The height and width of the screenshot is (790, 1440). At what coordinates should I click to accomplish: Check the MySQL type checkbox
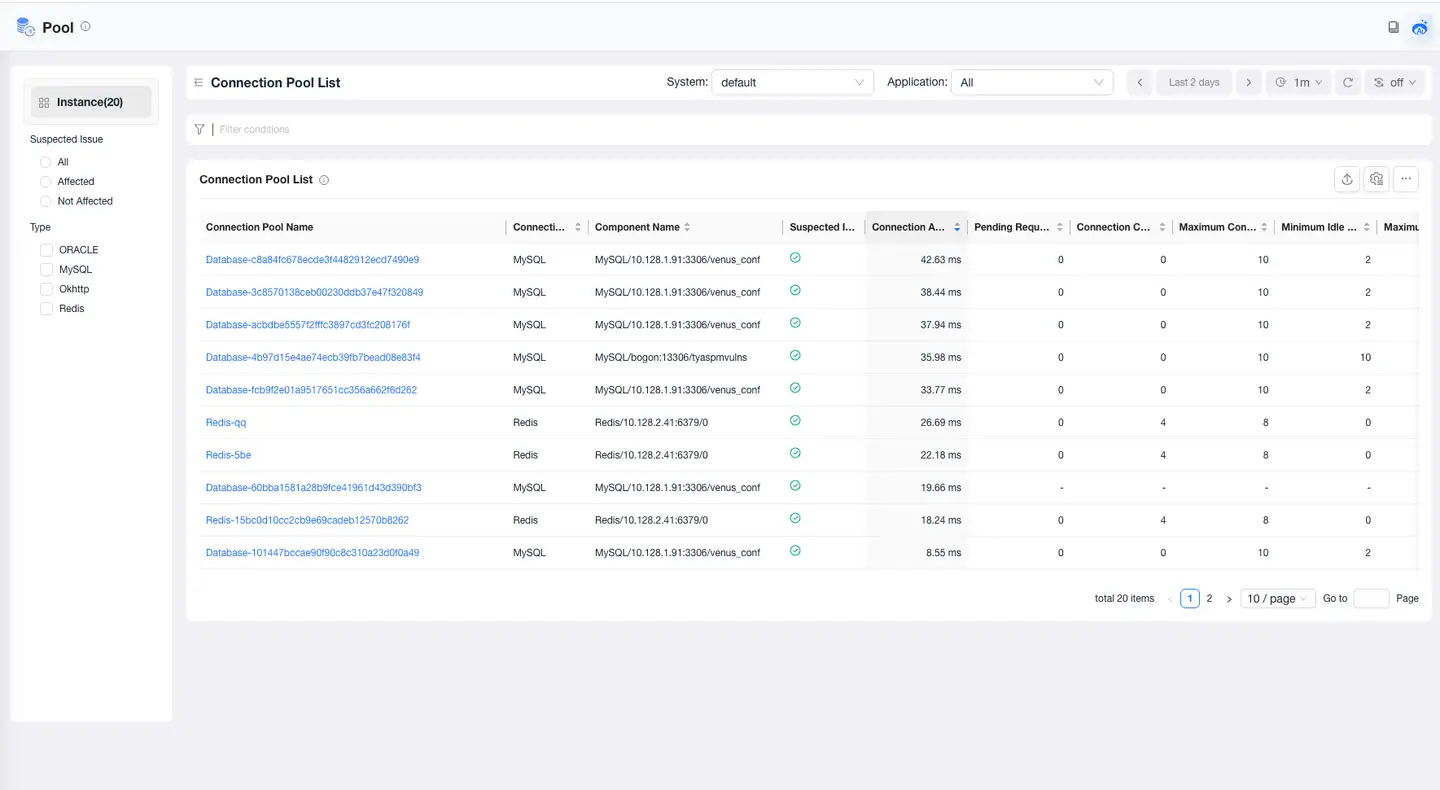pyautogui.click(x=46, y=270)
